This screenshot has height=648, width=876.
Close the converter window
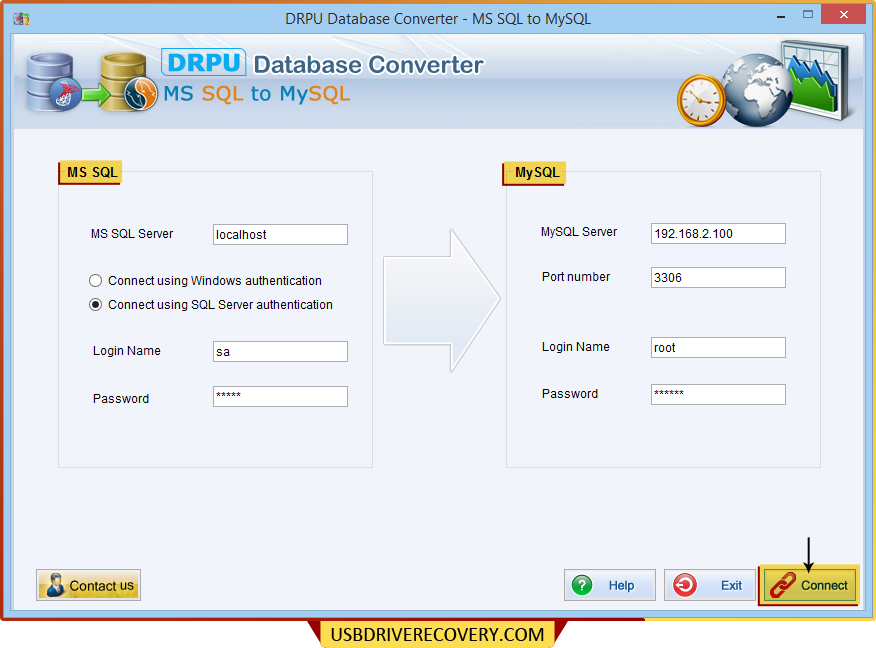tap(844, 15)
